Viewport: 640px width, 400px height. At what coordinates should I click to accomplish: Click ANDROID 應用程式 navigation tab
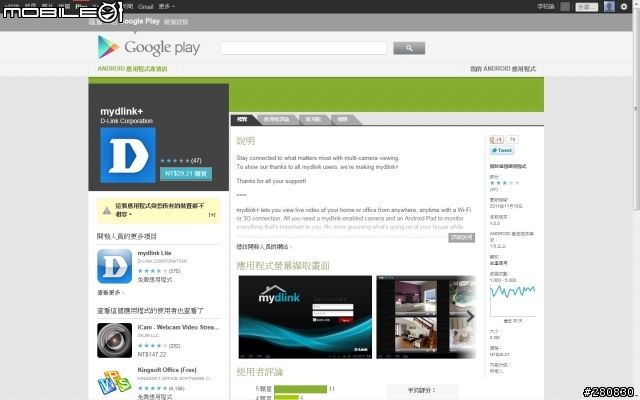coord(133,69)
